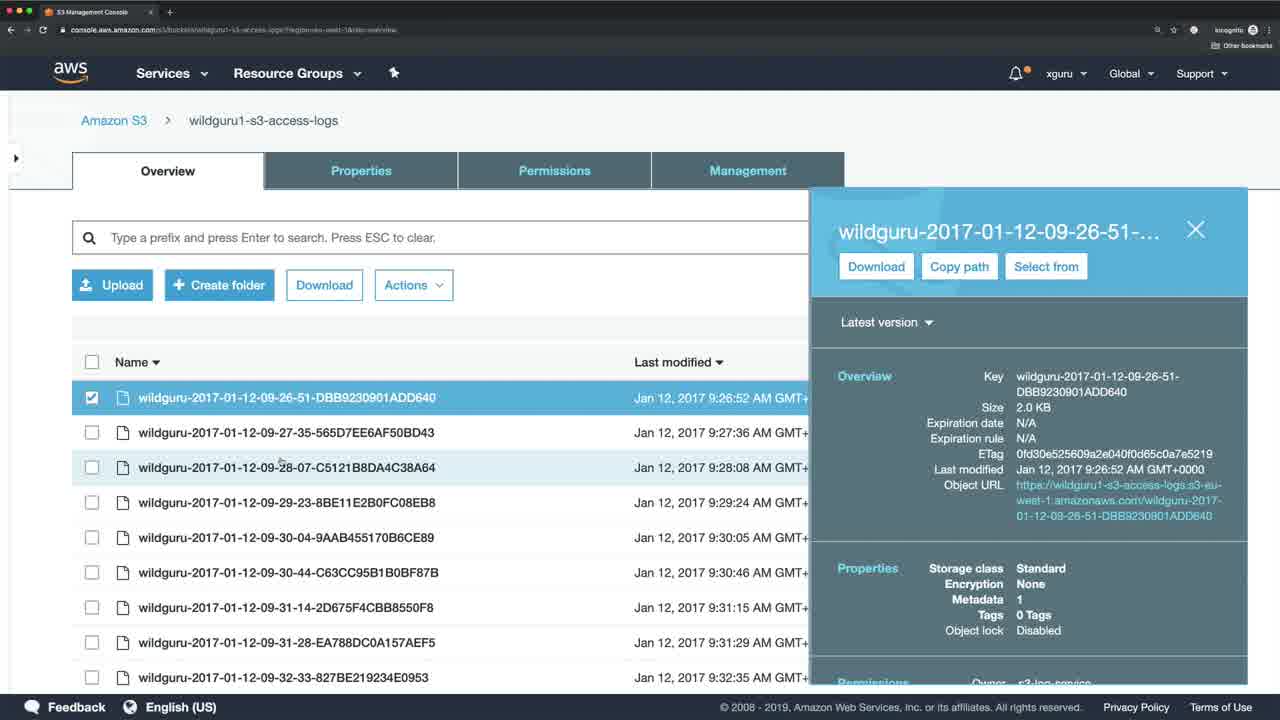Click the globe language icon in footer
This screenshot has width=1280, height=720.
point(130,707)
